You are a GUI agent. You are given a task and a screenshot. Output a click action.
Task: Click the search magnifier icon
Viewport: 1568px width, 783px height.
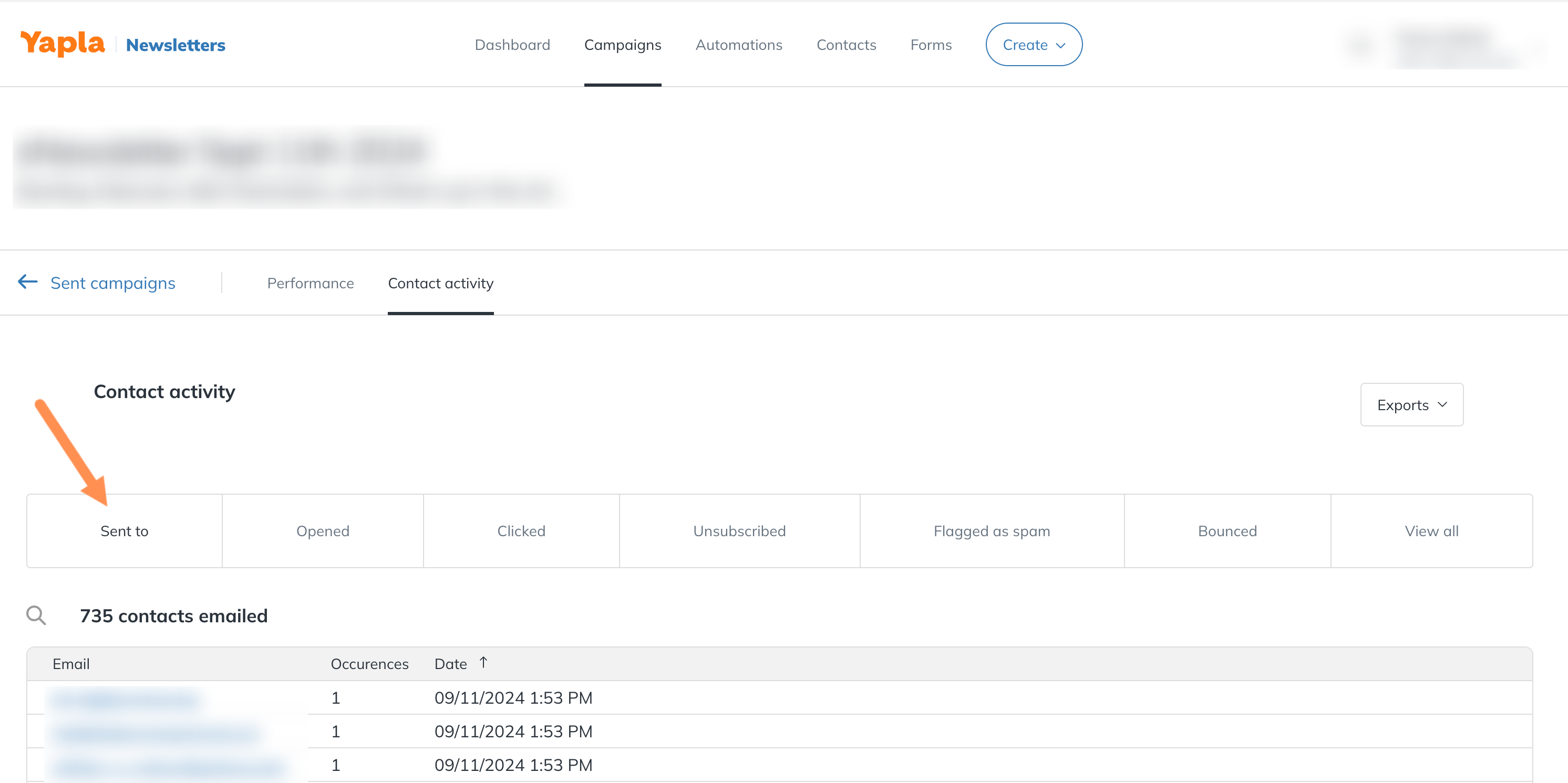pyautogui.click(x=36, y=615)
